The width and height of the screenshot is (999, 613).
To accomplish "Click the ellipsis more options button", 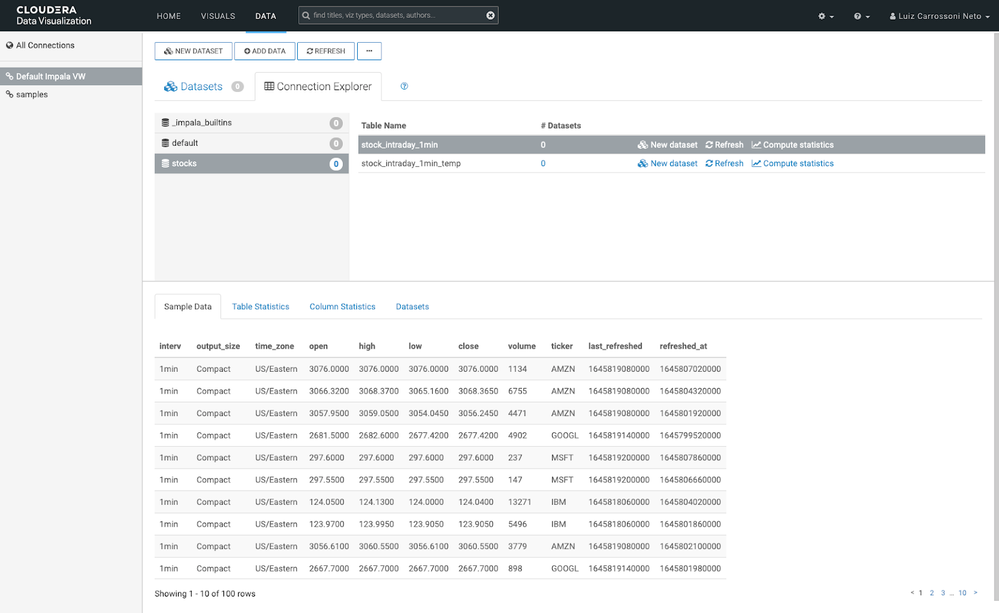I will pyautogui.click(x=369, y=51).
